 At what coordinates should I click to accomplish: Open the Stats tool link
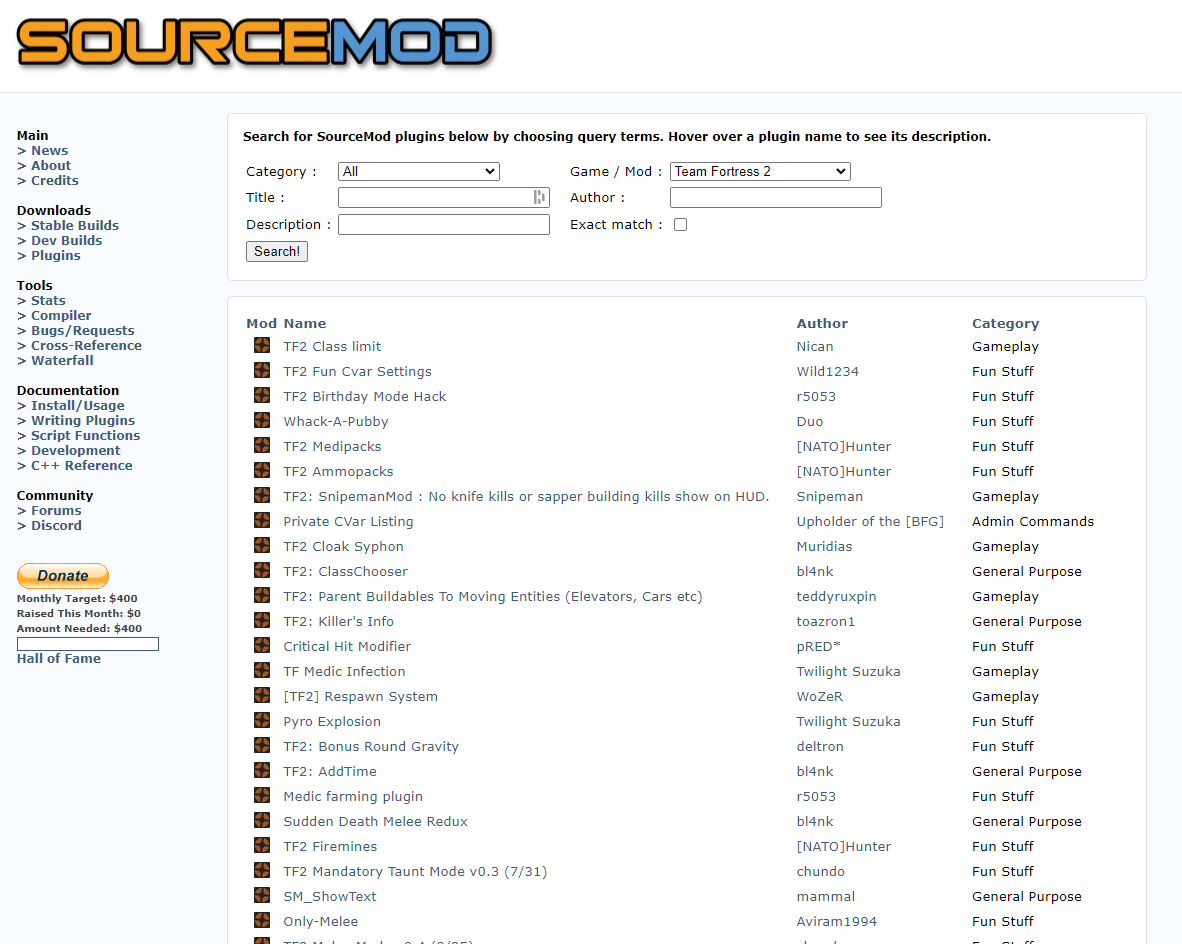tap(48, 301)
